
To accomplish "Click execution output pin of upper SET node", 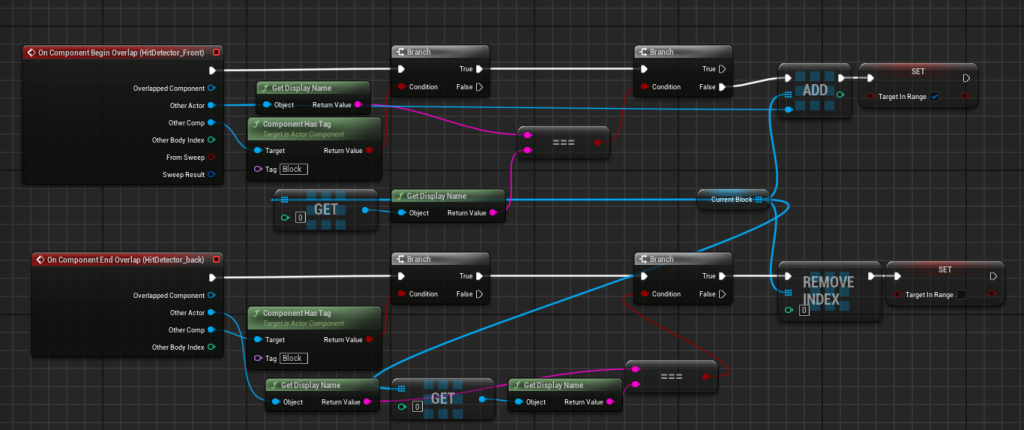I will click(964, 77).
